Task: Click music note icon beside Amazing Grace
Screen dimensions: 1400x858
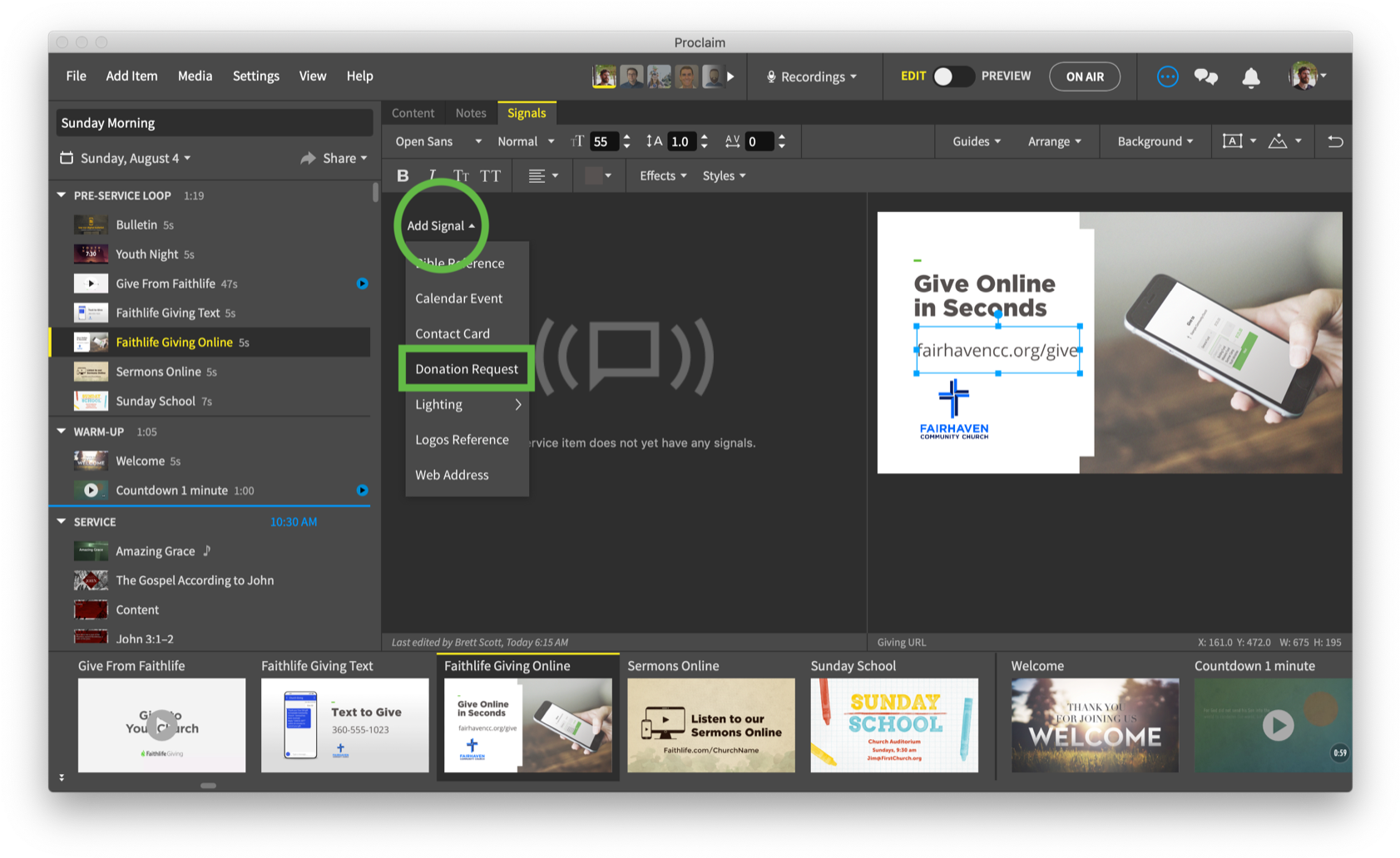Action: (x=207, y=550)
